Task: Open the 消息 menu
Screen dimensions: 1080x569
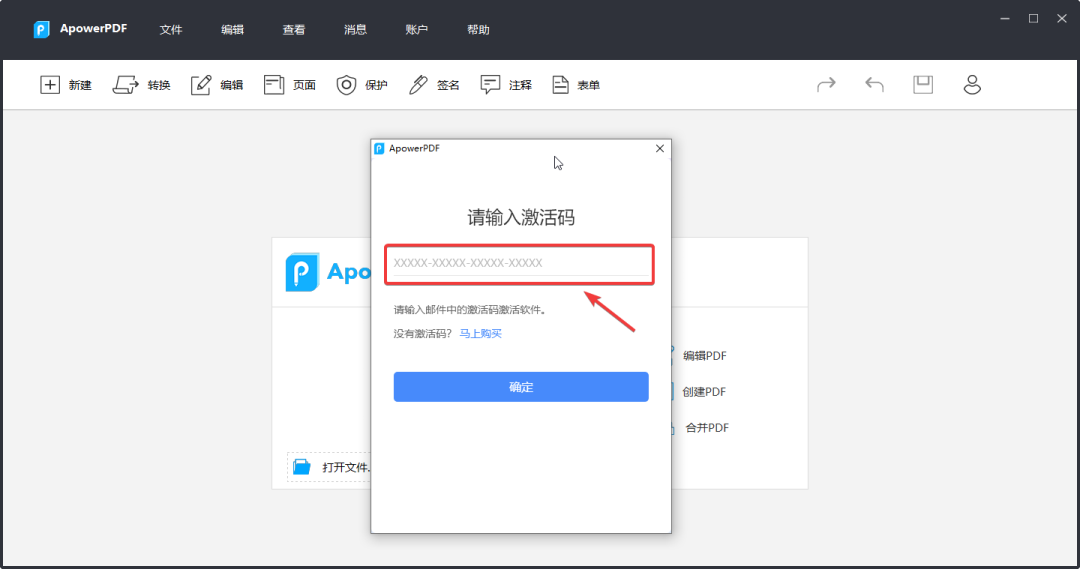Action: tap(355, 30)
